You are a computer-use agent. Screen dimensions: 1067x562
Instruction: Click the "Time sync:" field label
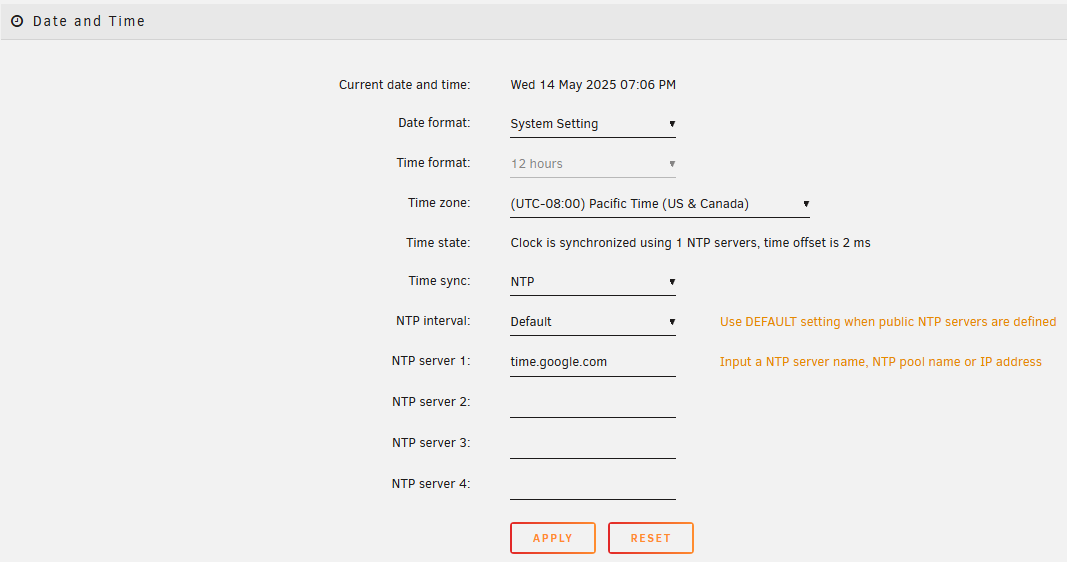click(x=439, y=281)
